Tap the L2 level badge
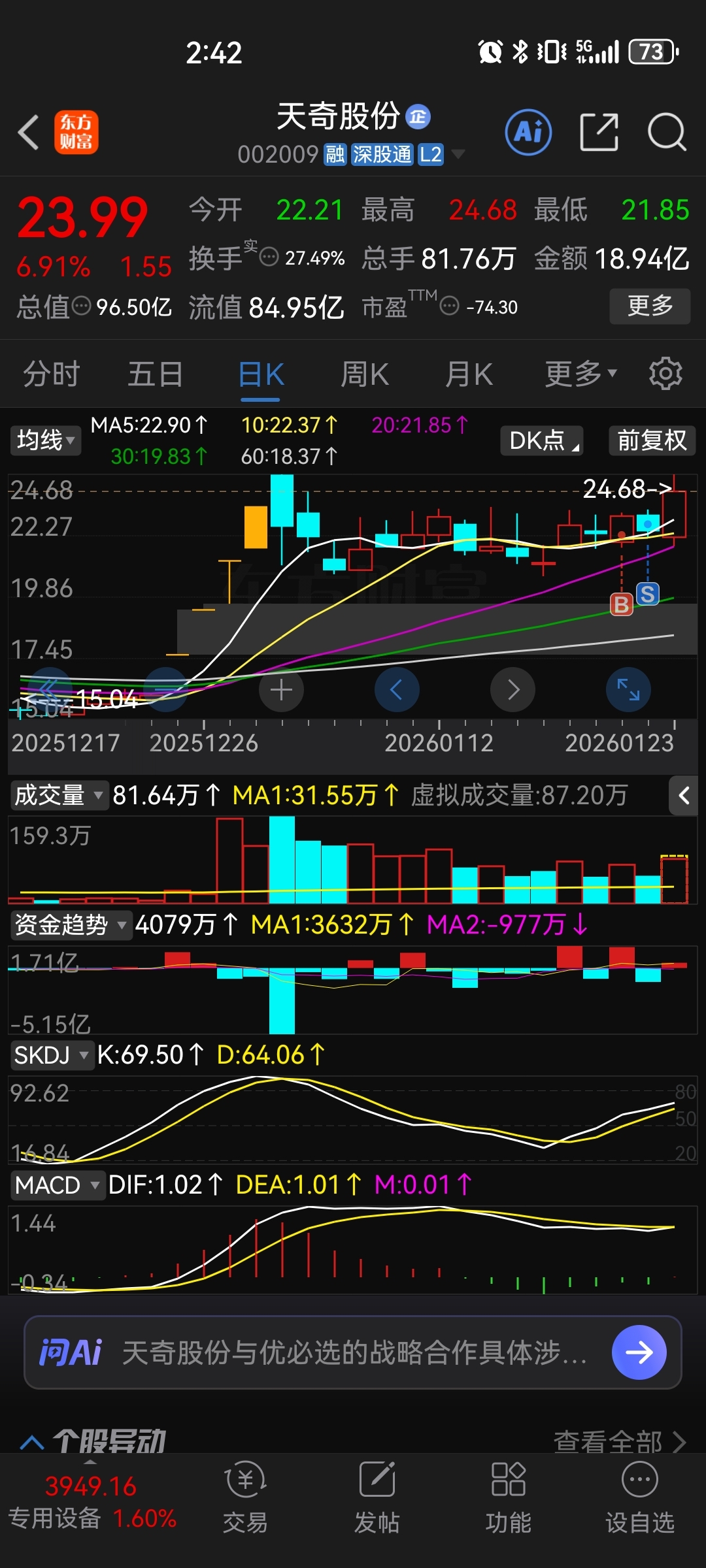The width and height of the screenshot is (706, 1568). click(430, 155)
